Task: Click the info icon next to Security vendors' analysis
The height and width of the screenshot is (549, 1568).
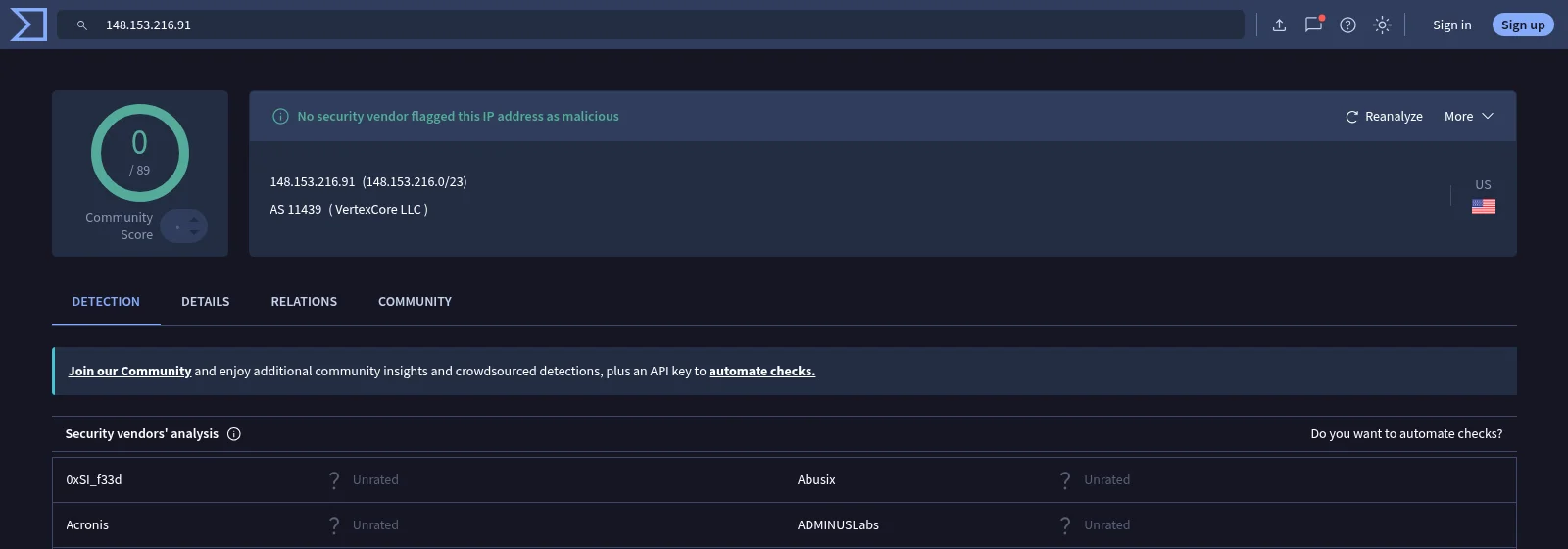Action: (x=234, y=434)
